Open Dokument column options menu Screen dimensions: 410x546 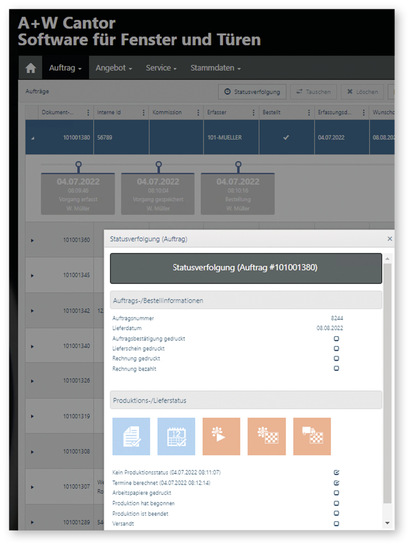click(x=88, y=112)
